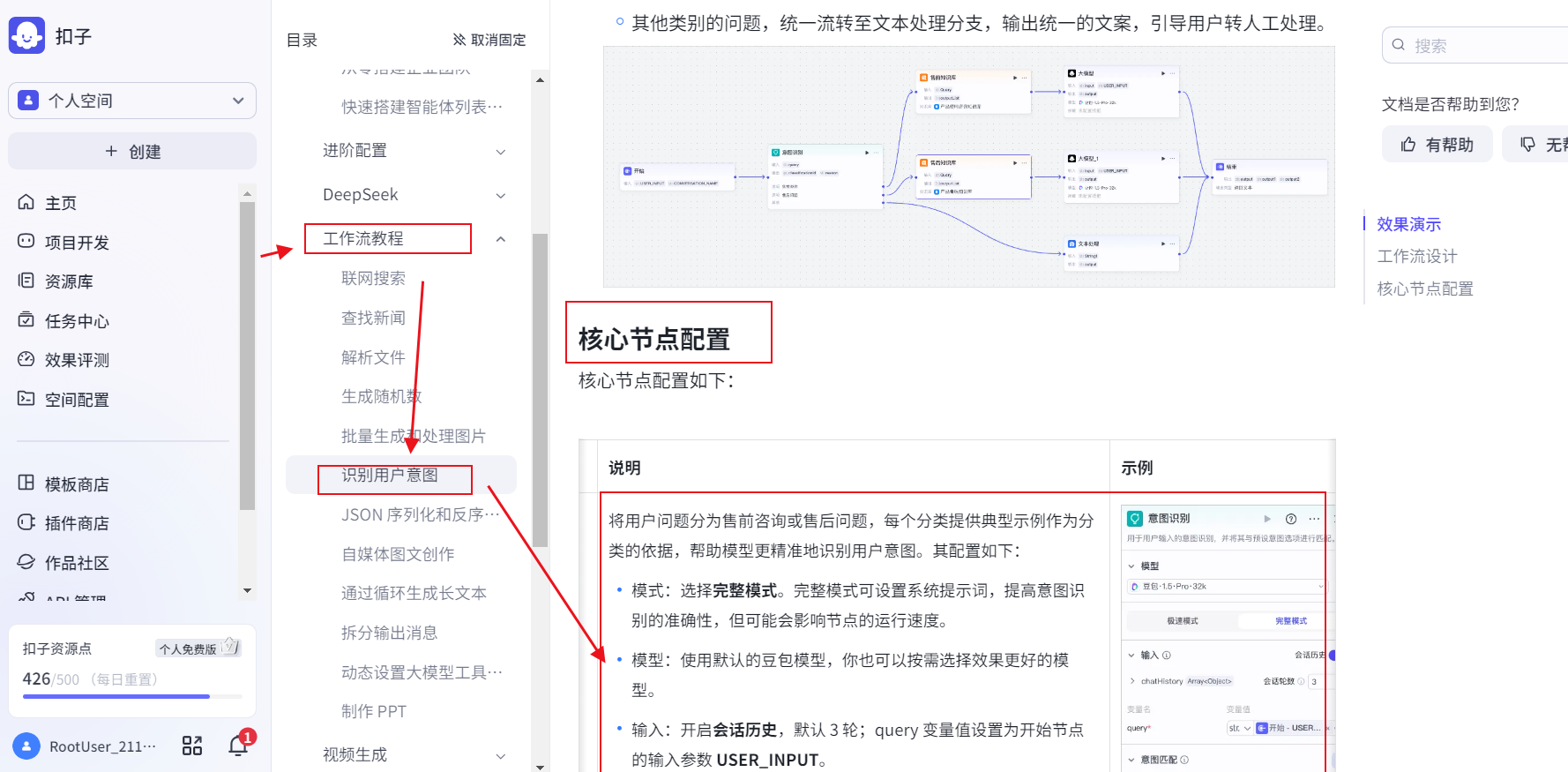Click the help question mark on 意图识别 node
Screen dimensions: 1568x772
pyautogui.click(x=1291, y=519)
